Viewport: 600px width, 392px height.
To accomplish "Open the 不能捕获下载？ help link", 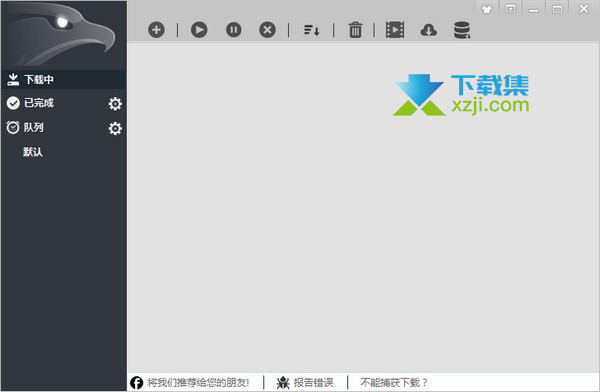I will (x=394, y=382).
